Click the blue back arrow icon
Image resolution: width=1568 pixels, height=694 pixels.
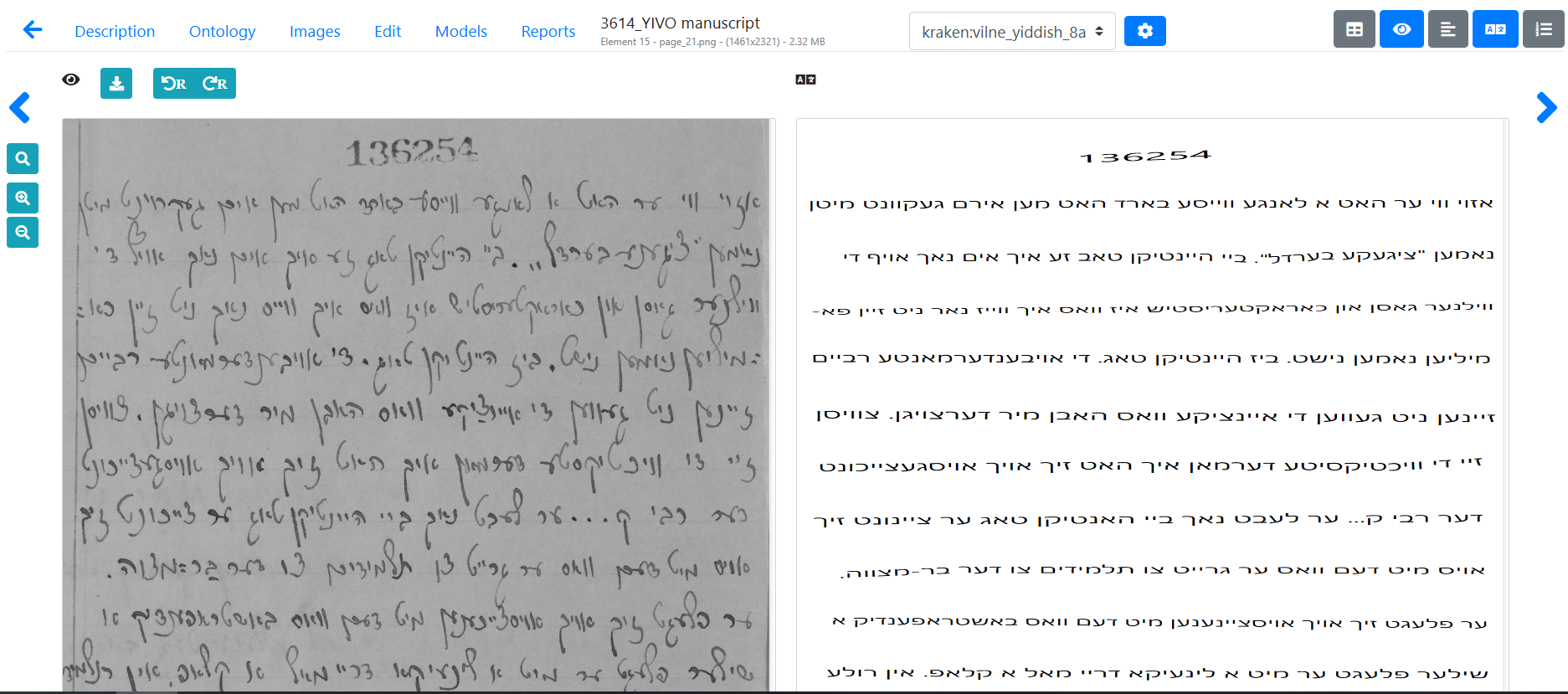point(32,30)
